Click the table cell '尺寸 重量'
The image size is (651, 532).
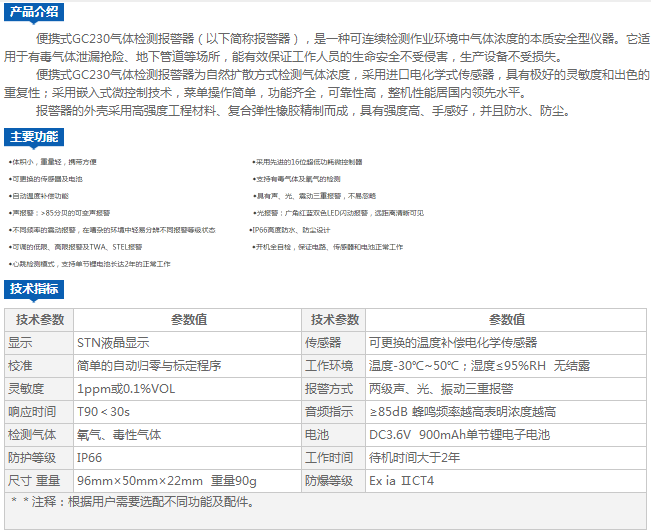point(39,481)
